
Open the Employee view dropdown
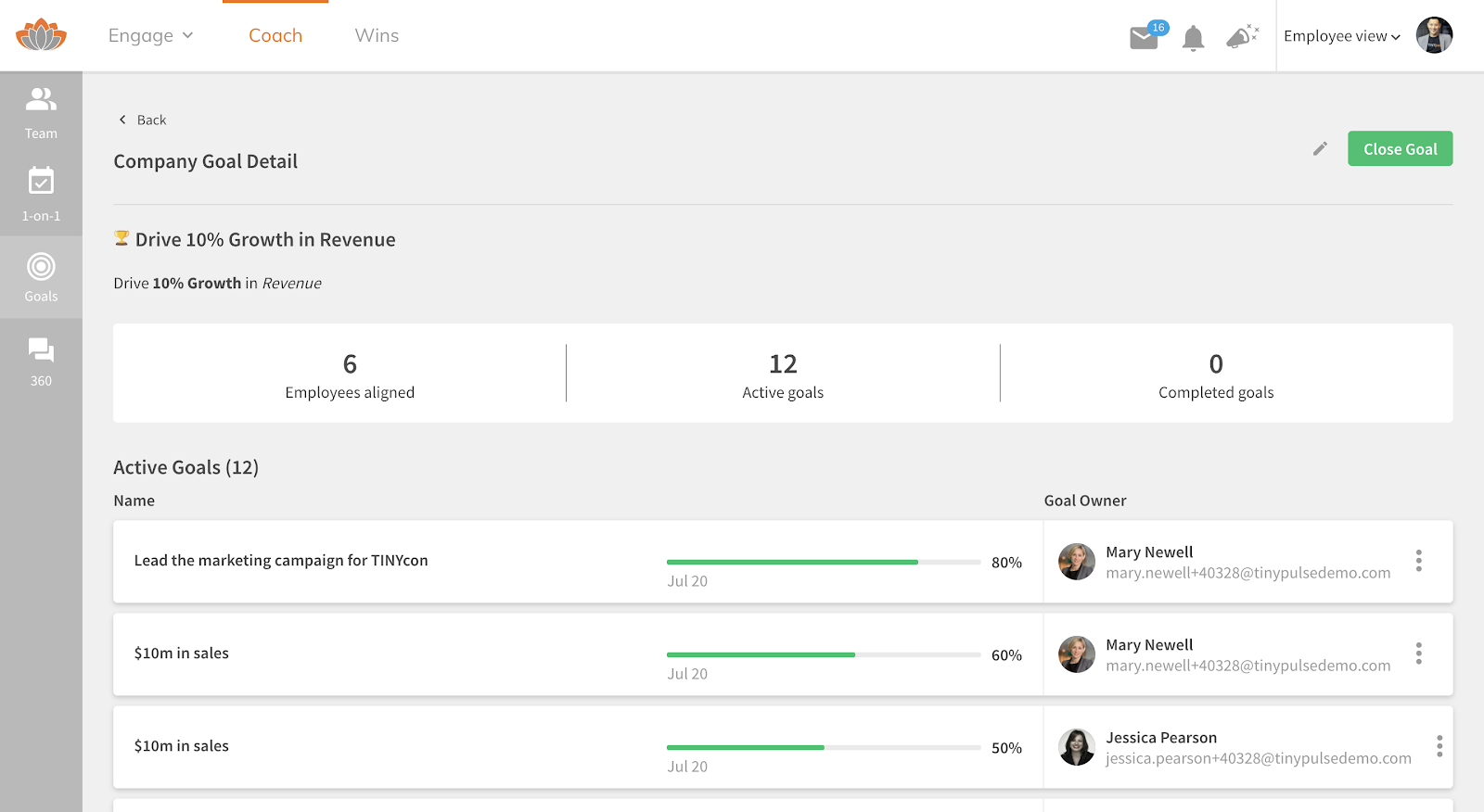coord(1341,36)
